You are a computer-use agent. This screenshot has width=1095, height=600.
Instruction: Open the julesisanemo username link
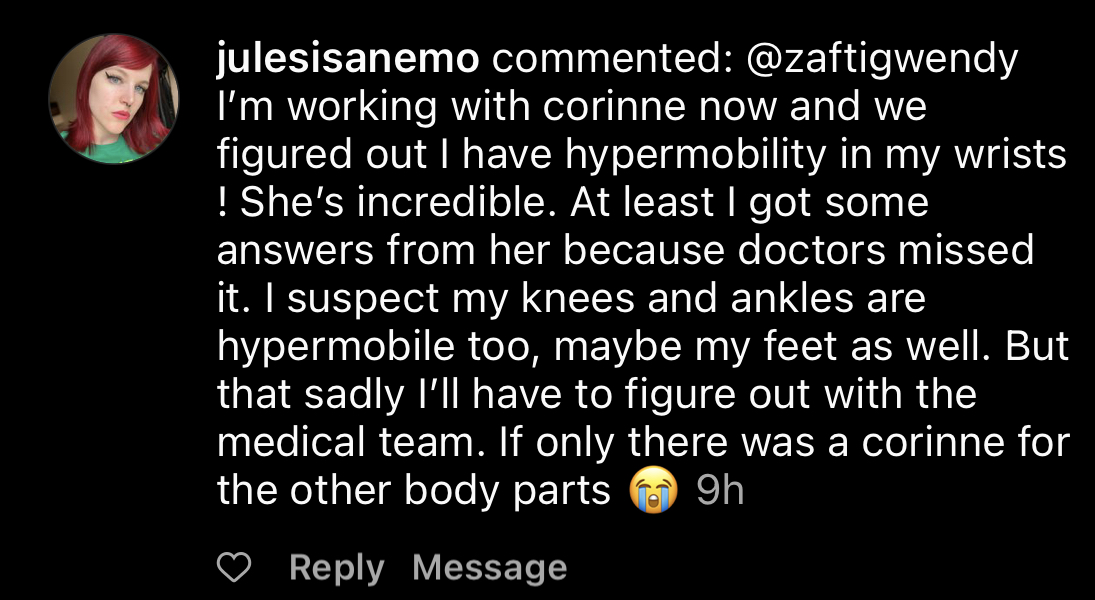pos(349,60)
